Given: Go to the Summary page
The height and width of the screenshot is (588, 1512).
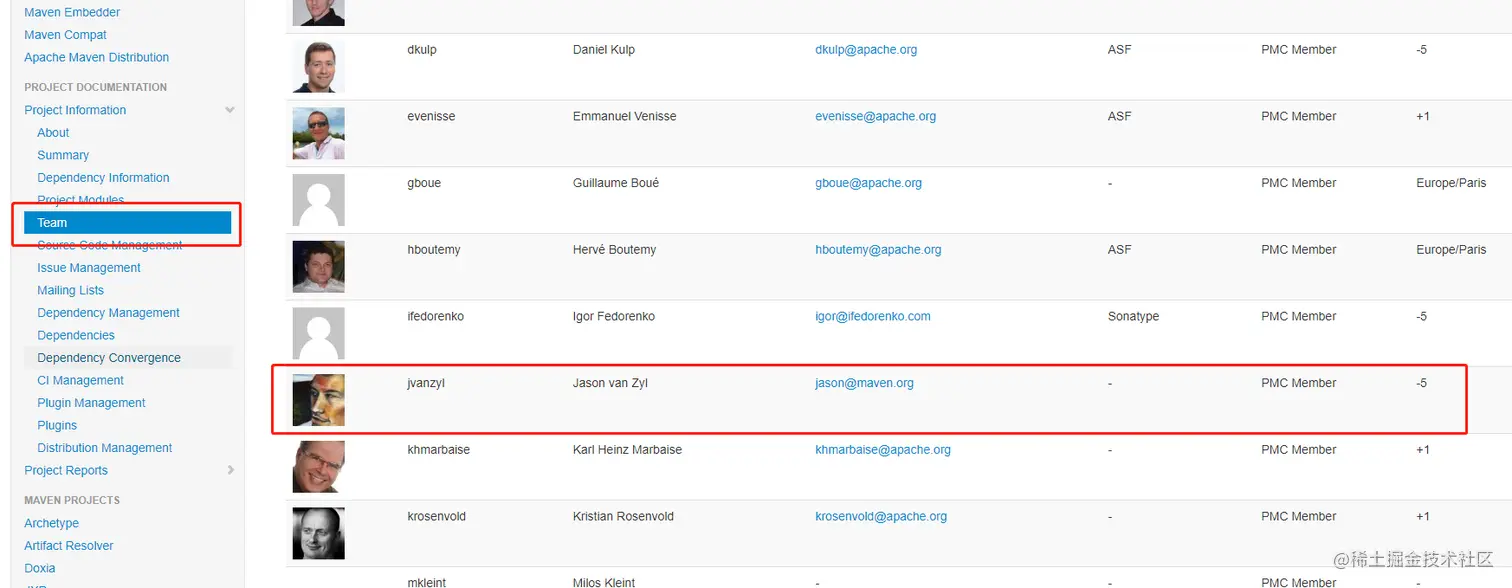Looking at the screenshot, I should [63, 155].
